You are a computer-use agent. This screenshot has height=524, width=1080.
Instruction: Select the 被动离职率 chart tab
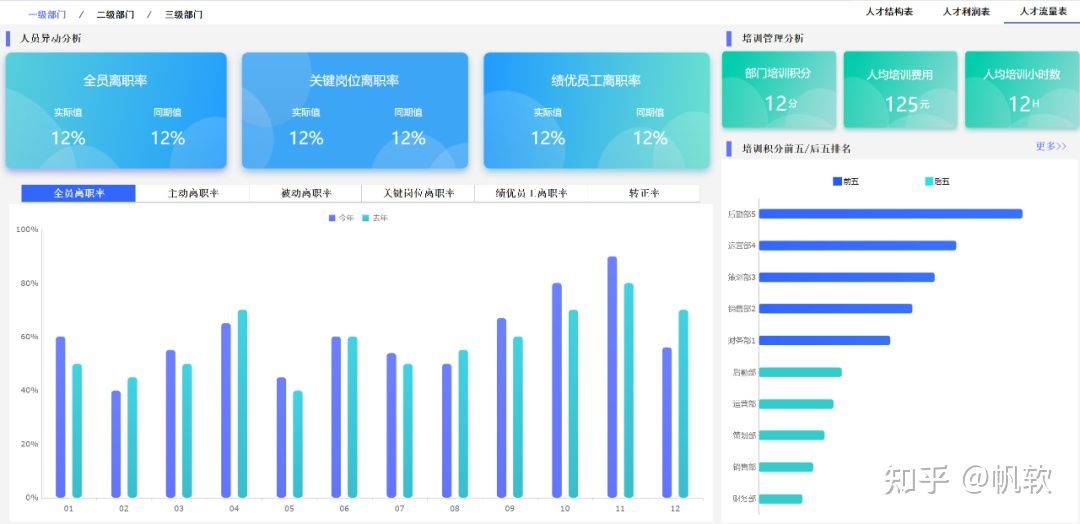tap(306, 193)
